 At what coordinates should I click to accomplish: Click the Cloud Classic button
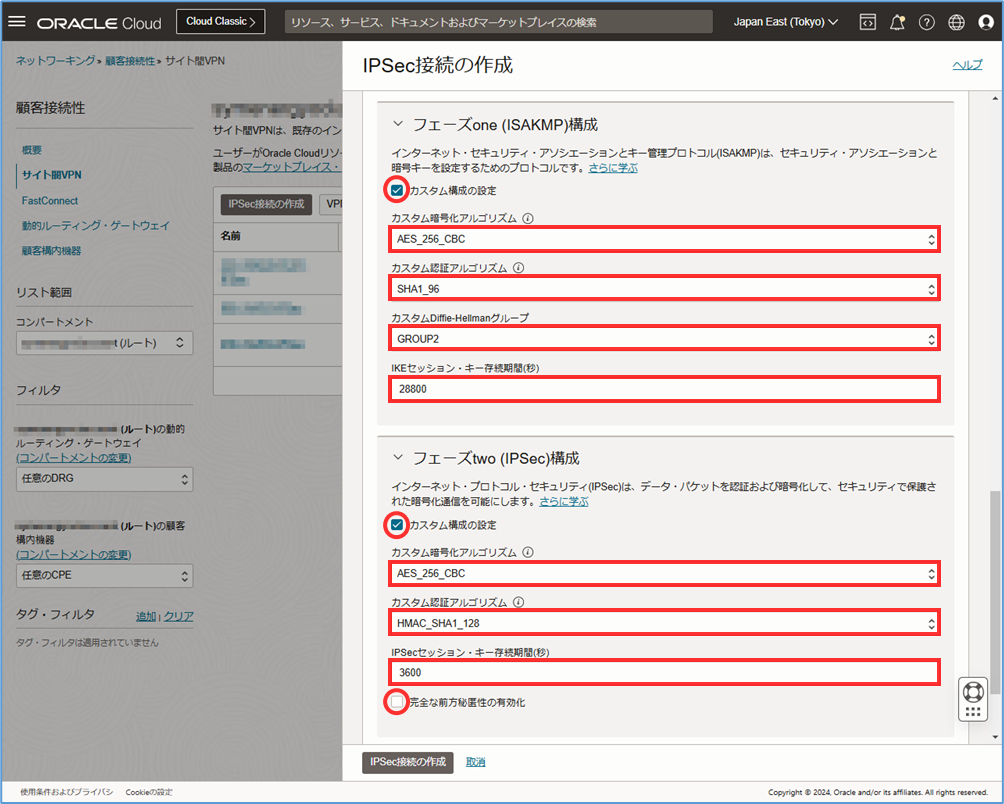pos(221,22)
